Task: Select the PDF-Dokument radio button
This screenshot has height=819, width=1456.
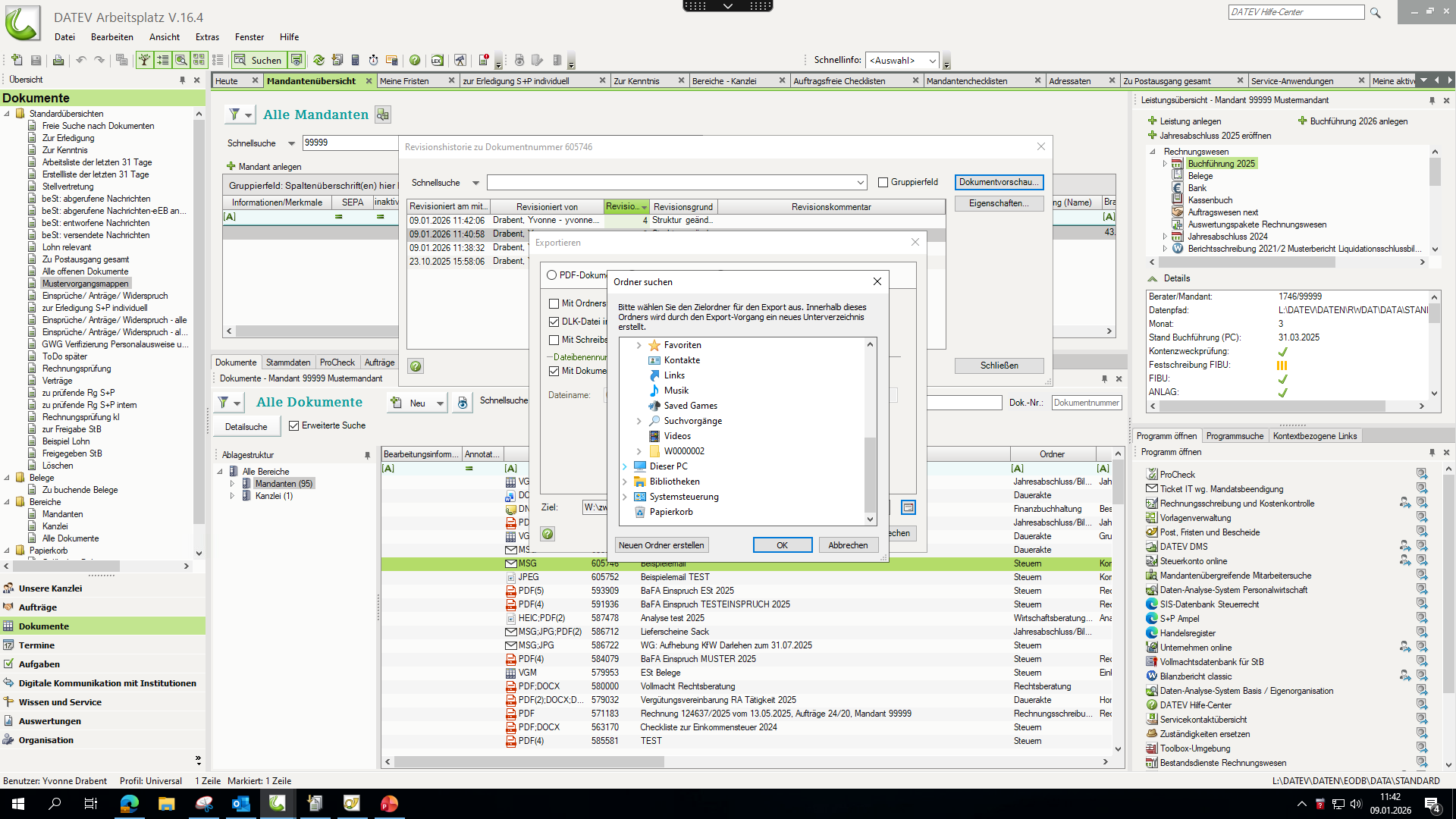Action: tap(552, 275)
